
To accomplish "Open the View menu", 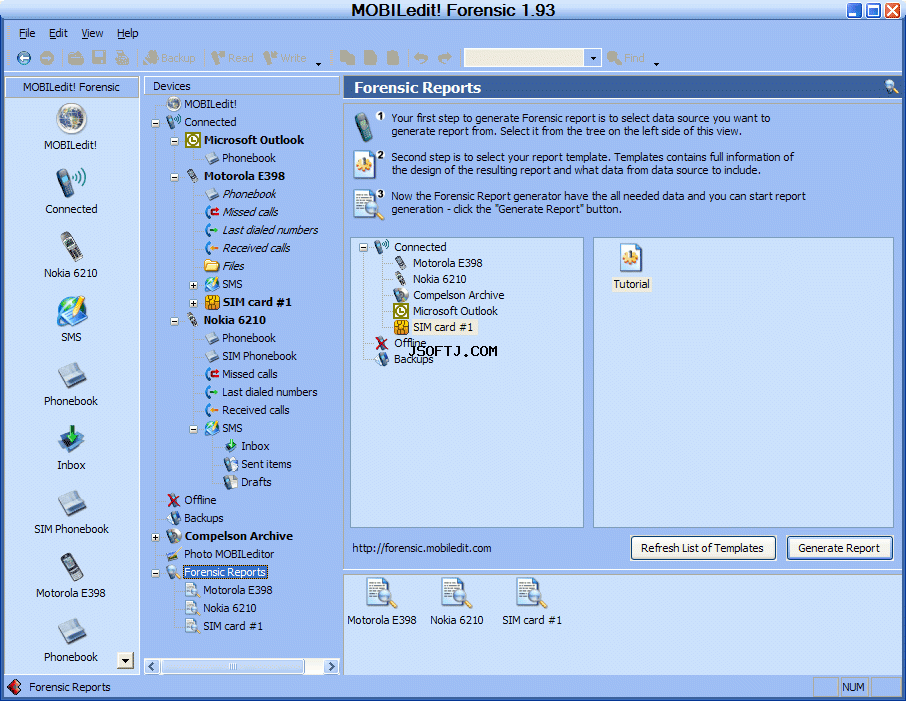I will point(92,33).
